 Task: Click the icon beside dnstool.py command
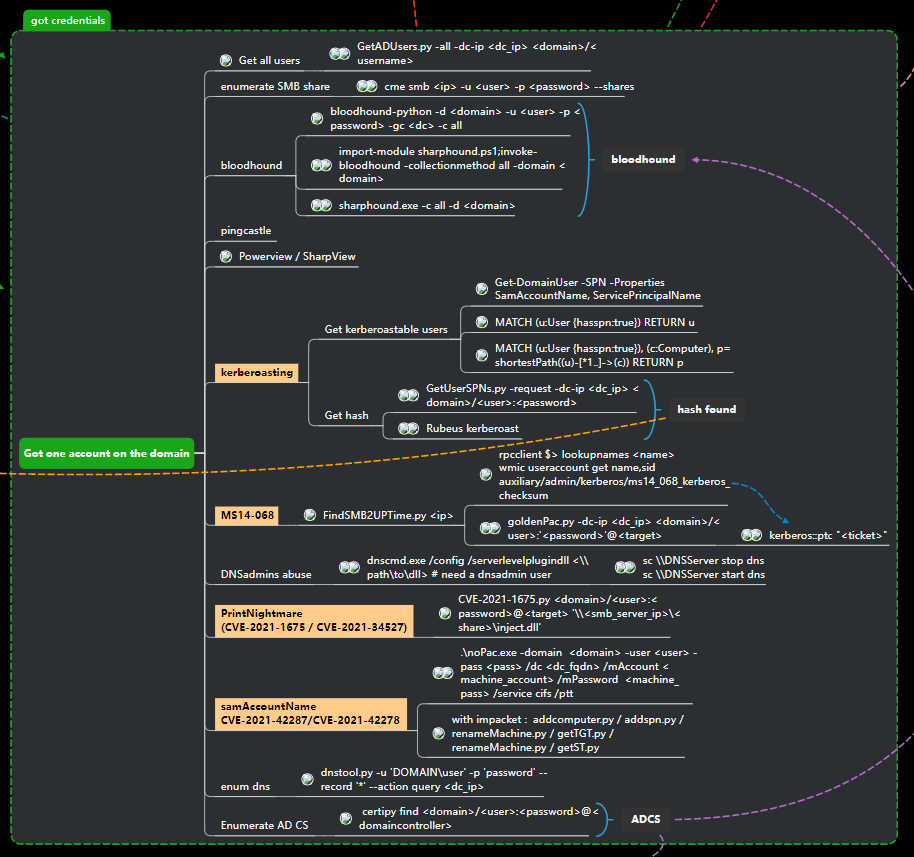tap(307, 779)
